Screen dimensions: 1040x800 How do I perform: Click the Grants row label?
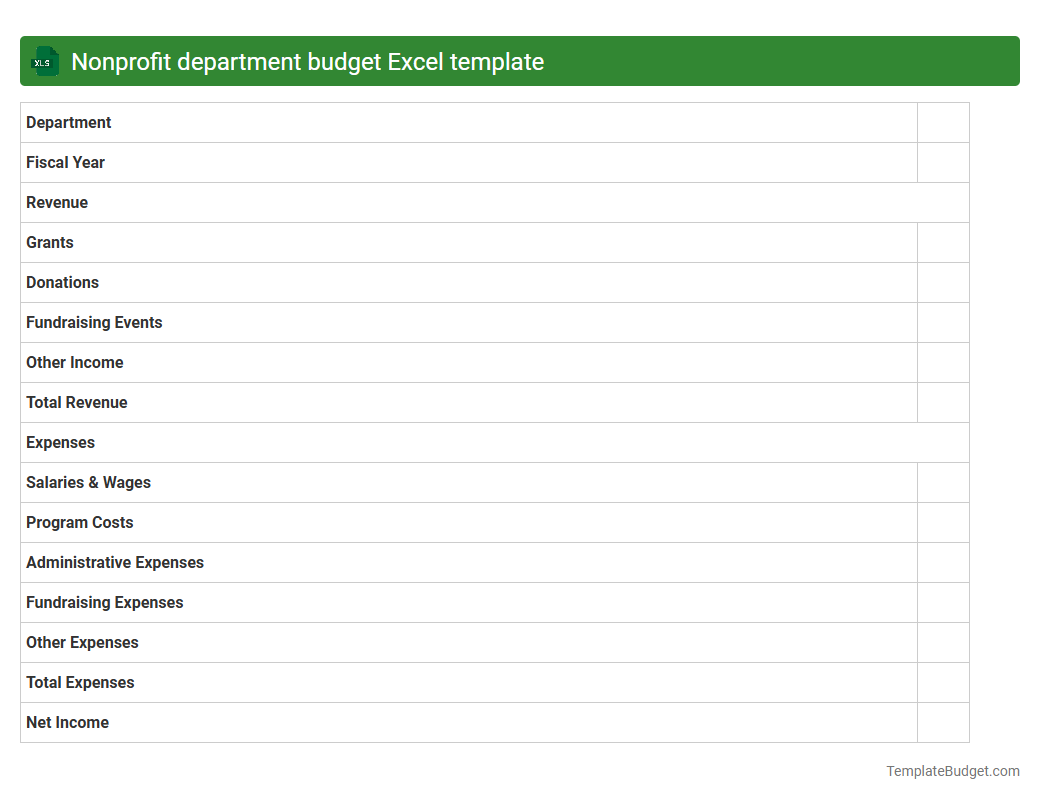(49, 242)
